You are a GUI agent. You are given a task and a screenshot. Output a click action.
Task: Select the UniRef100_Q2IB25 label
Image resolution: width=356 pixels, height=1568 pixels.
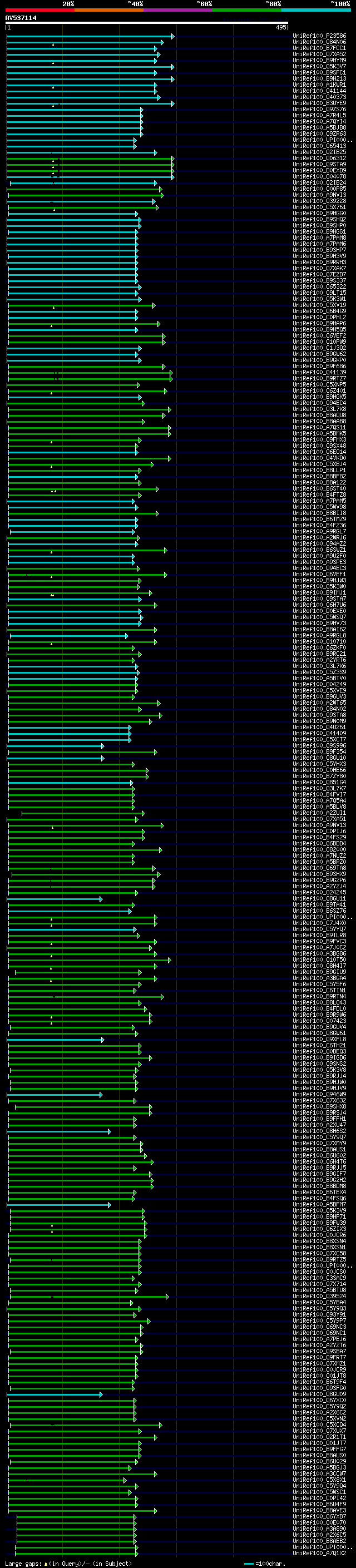pos(319,152)
